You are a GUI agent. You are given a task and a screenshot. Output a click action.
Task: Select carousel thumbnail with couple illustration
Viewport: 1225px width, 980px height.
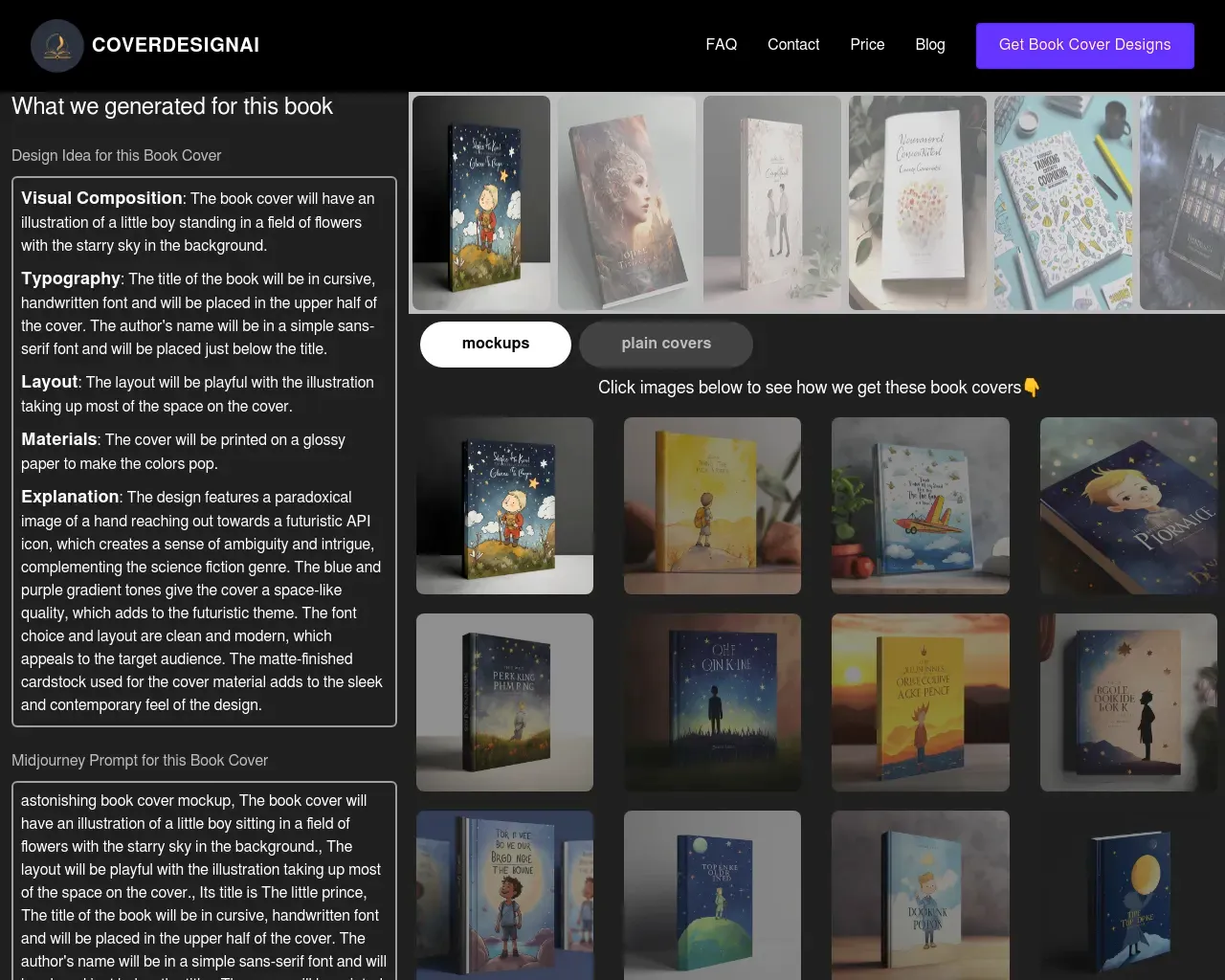click(772, 203)
